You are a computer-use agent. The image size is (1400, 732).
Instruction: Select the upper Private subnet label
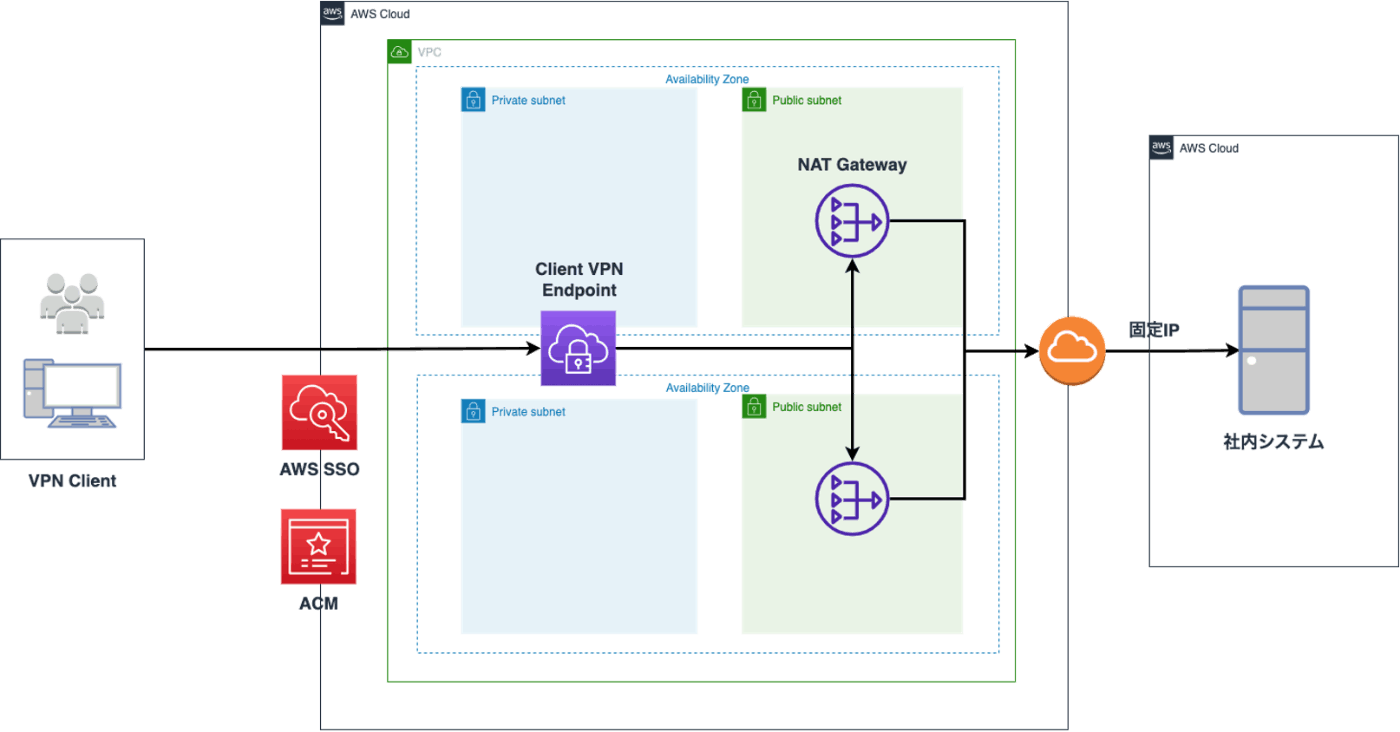[528, 100]
